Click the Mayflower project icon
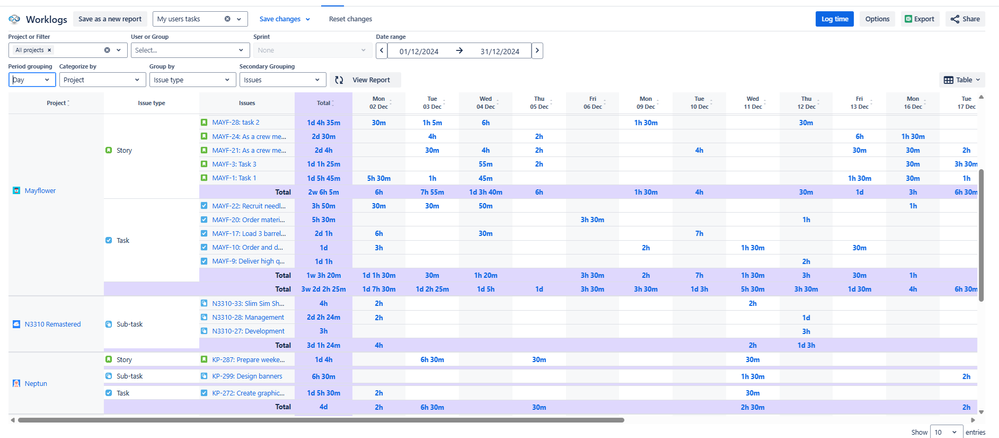This screenshot has height=438, width=999. [16, 190]
